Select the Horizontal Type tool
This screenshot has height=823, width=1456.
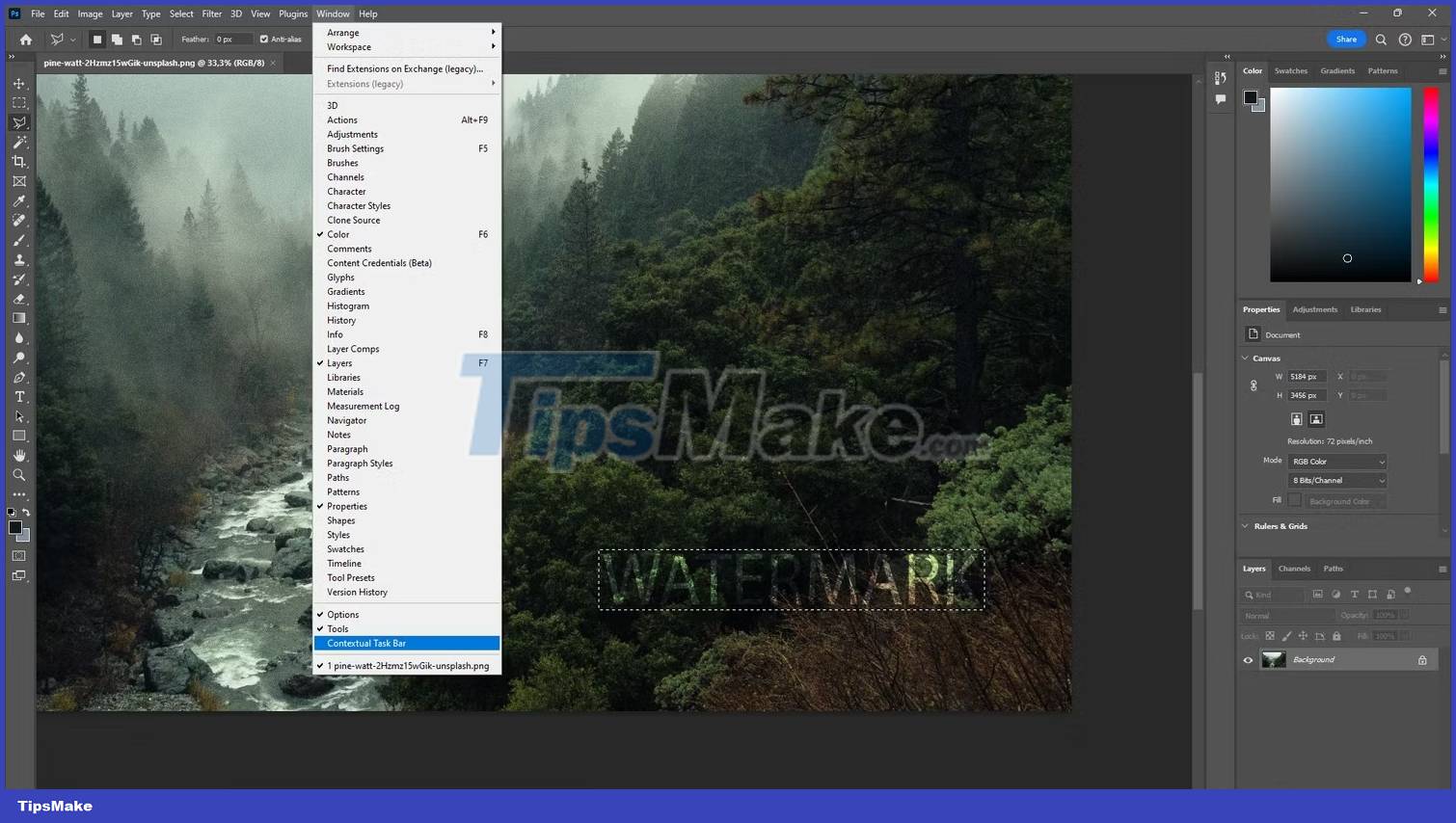click(x=18, y=396)
